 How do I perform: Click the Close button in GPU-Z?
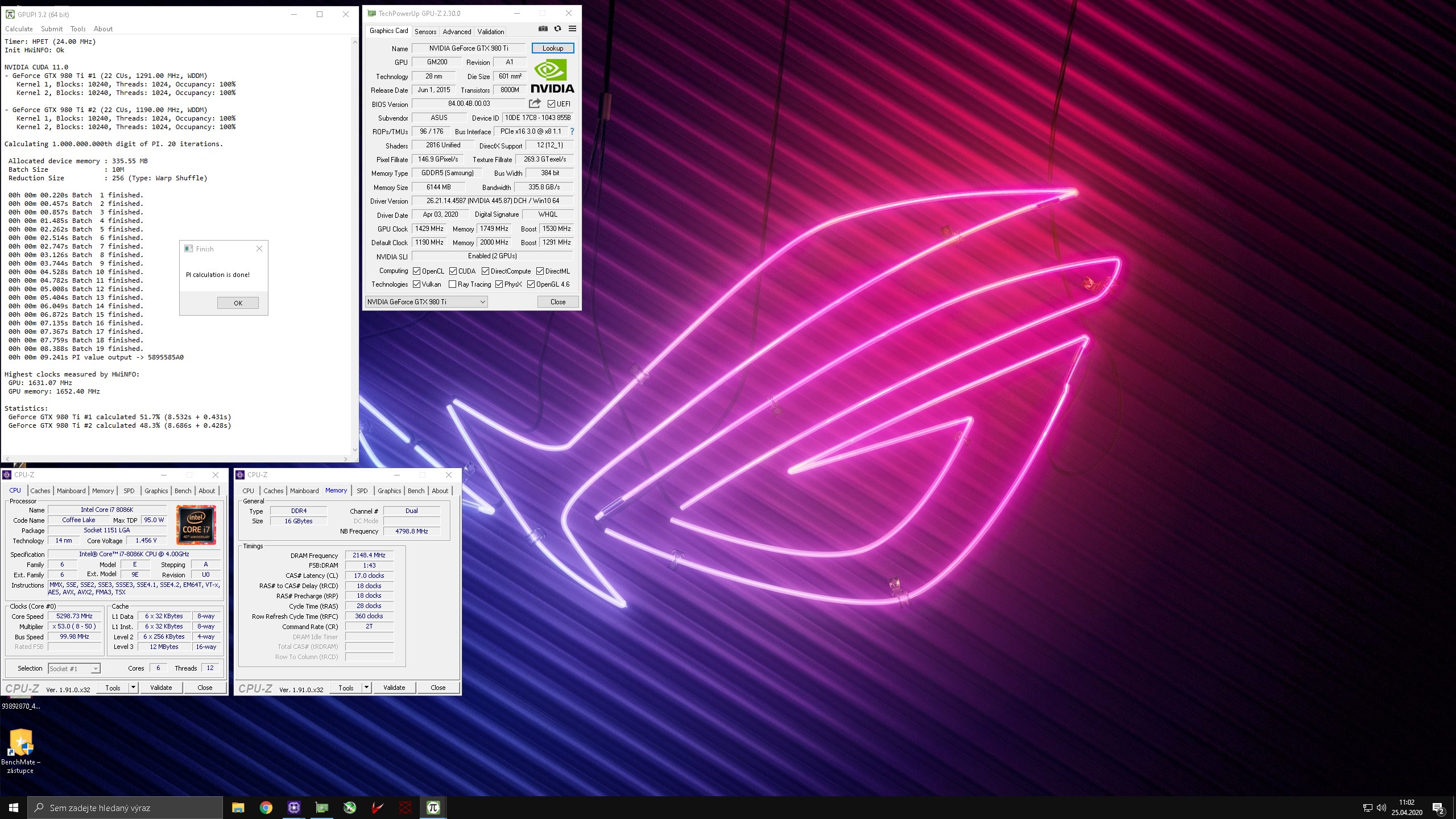click(557, 301)
